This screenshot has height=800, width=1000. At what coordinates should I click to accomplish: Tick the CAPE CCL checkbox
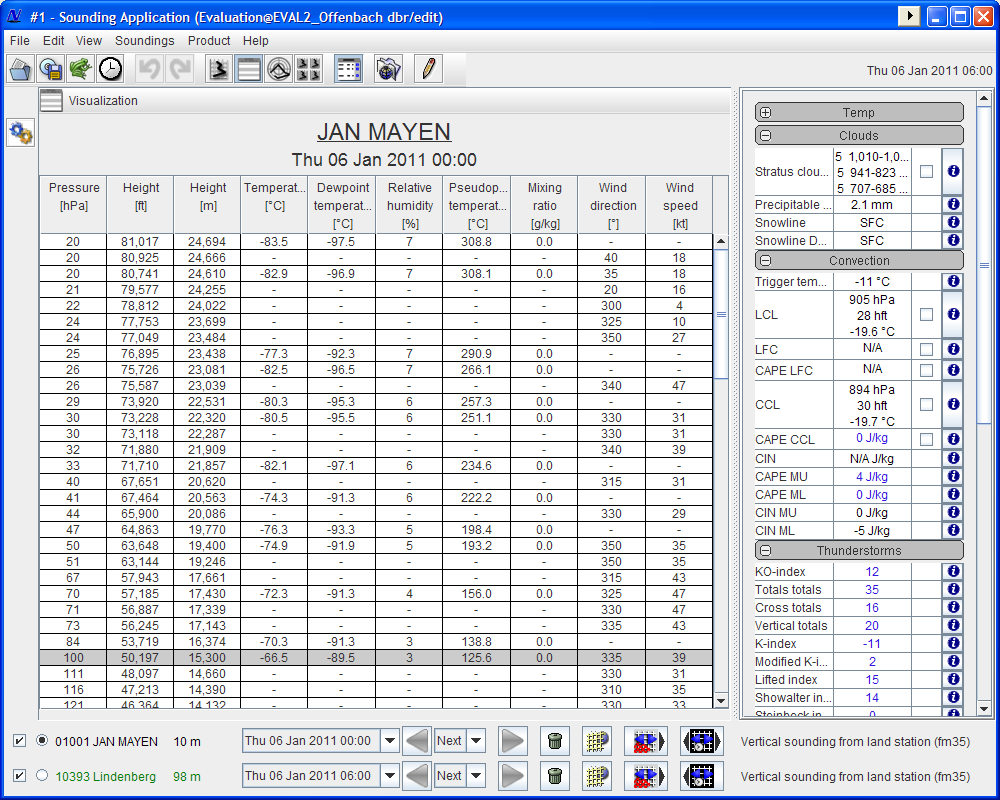927,439
